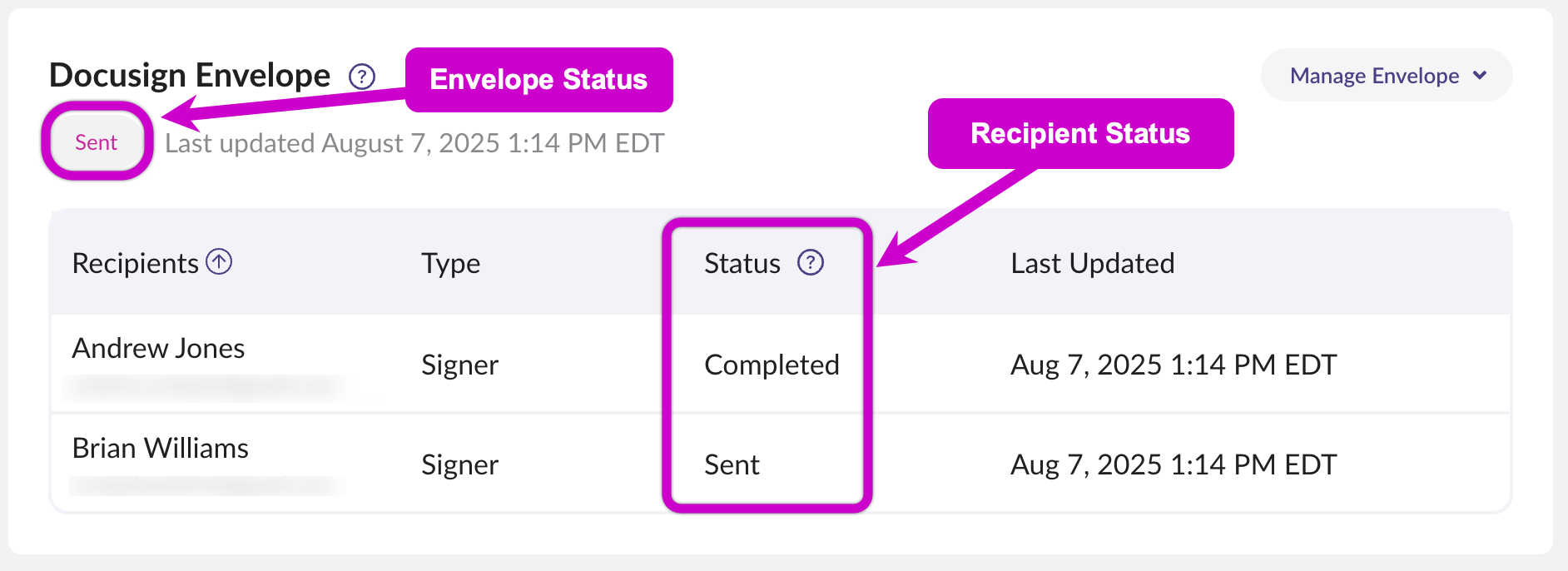Viewport: 1568px width, 571px height.
Task: Expand the envelope management options menu
Action: (x=1384, y=75)
